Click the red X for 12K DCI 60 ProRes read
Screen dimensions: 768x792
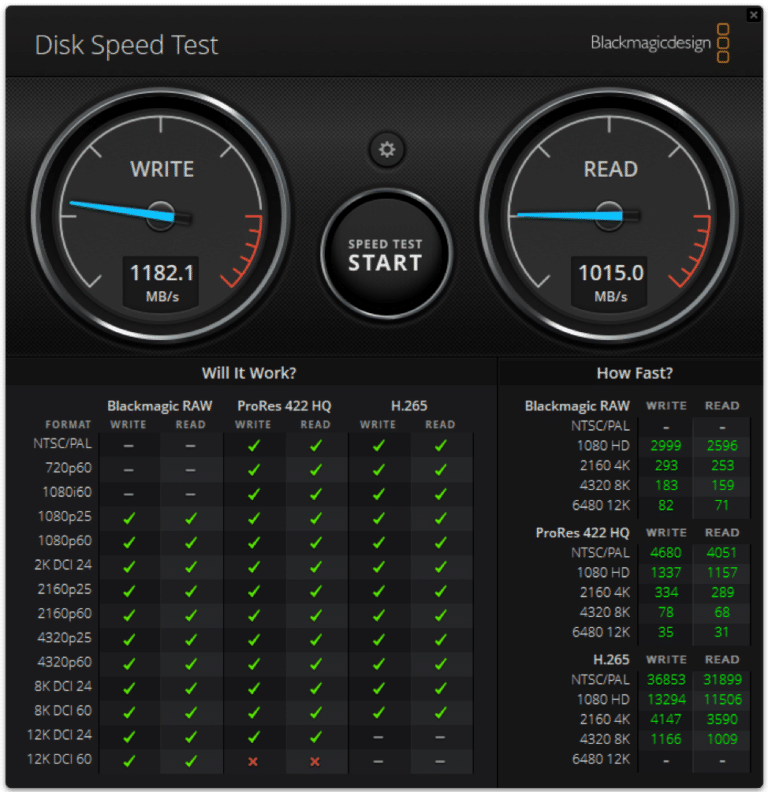[x=315, y=761]
